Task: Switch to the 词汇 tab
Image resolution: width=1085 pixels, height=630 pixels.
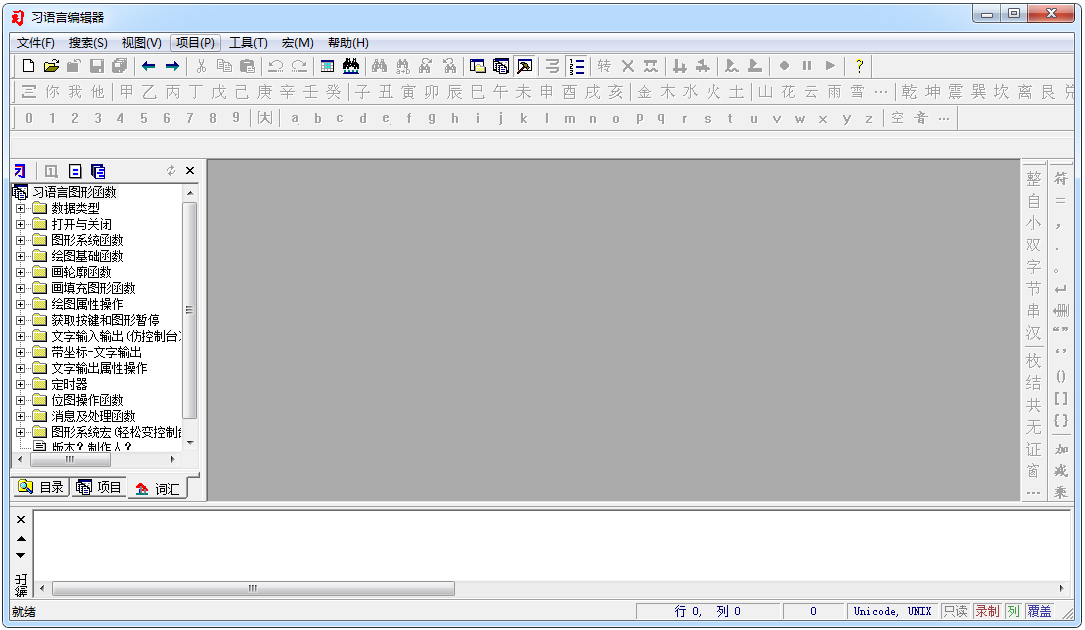Action: click(x=158, y=489)
